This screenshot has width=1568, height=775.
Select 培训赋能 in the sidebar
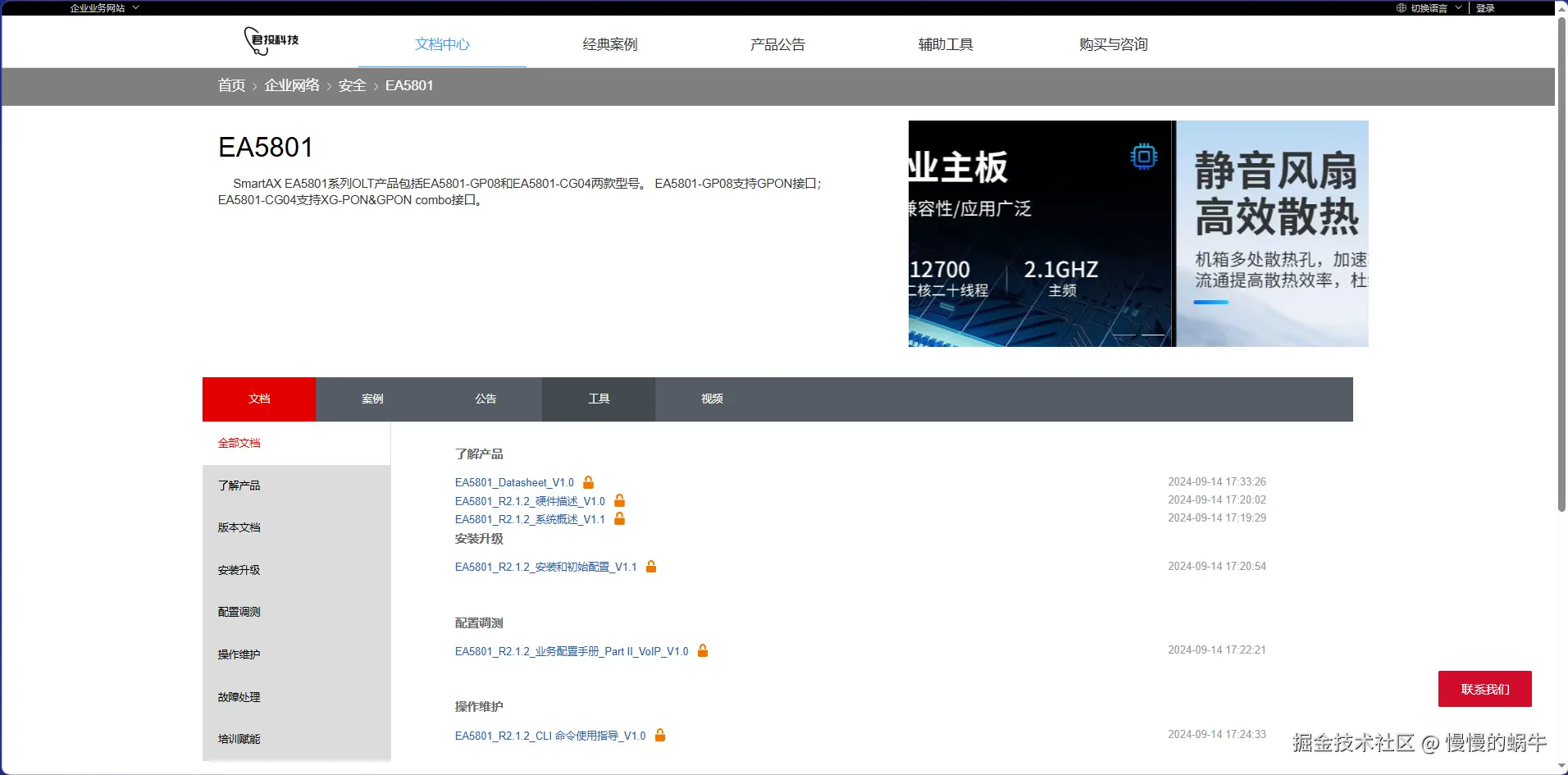click(x=297, y=739)
